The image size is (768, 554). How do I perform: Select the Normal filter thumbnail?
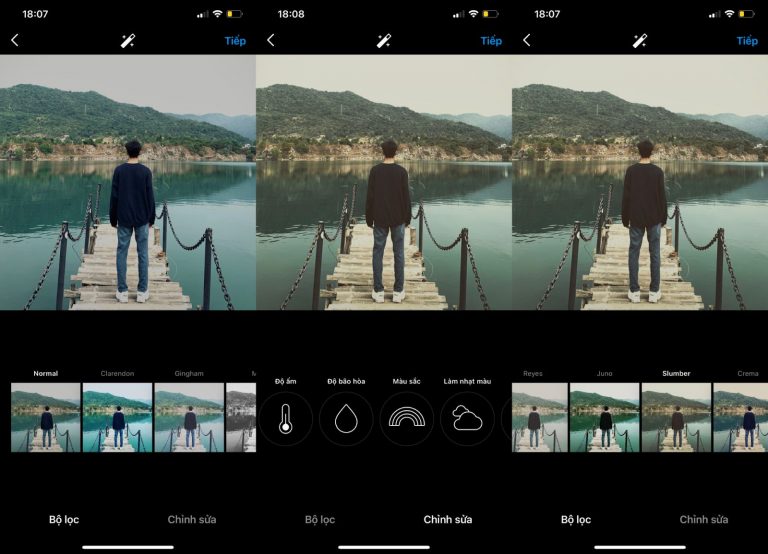click(x=46, y=417)
